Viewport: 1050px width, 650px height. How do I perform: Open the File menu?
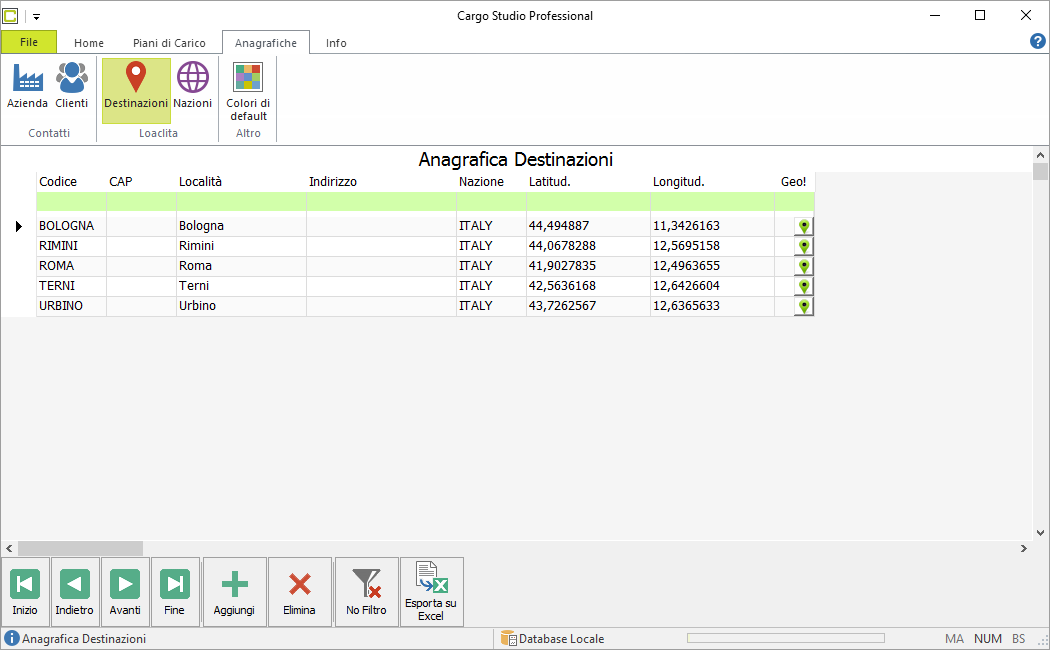point(29,42)
